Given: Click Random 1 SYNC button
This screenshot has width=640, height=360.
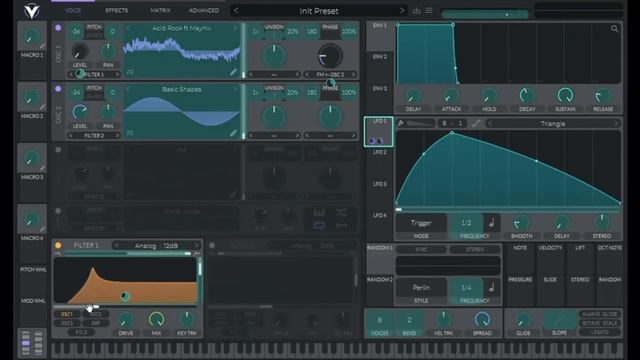Looking at the screenshot, I should pyautogui.click(x=421, y=249).
